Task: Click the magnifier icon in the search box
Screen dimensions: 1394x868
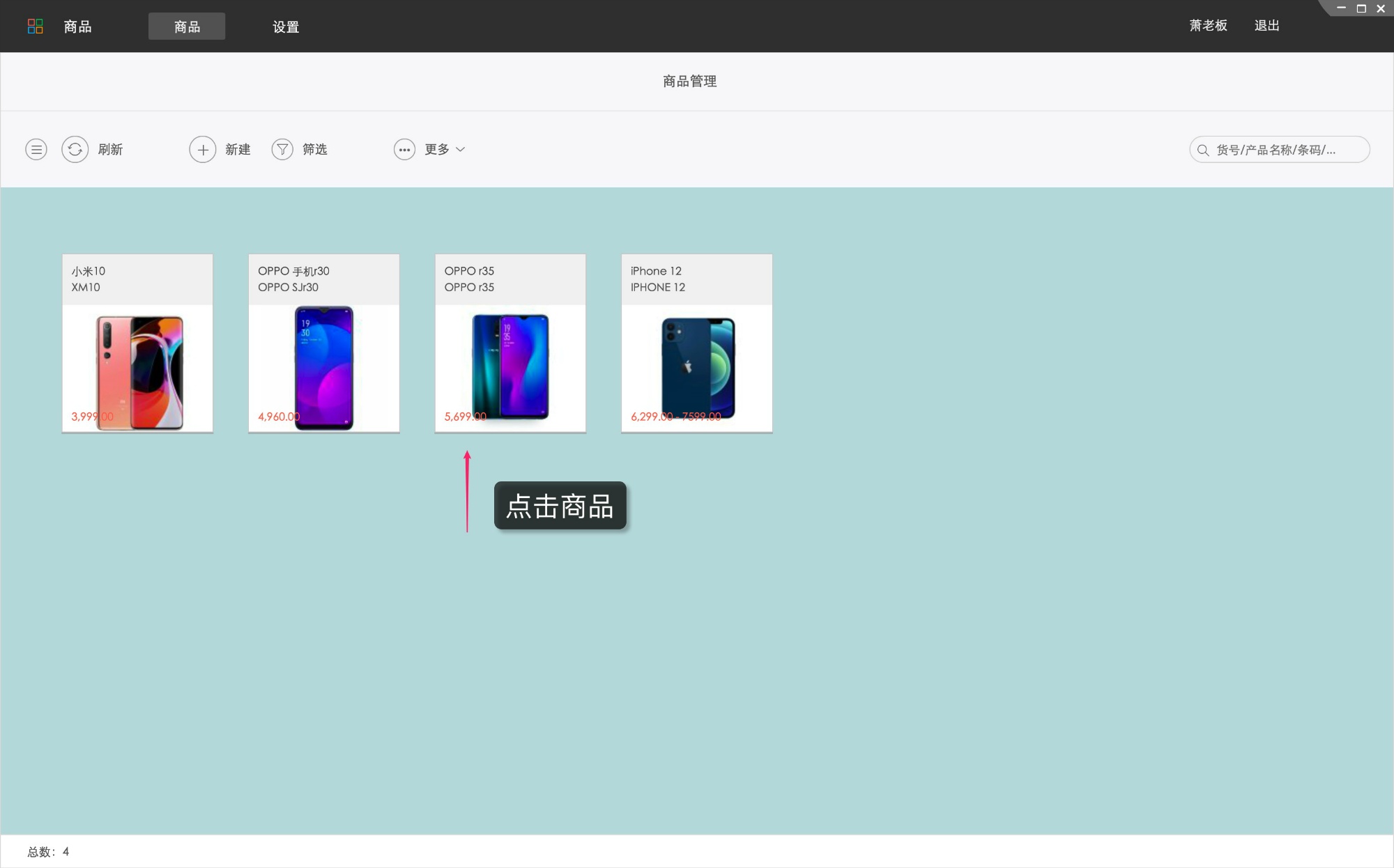Action: tap(1203, 150)
